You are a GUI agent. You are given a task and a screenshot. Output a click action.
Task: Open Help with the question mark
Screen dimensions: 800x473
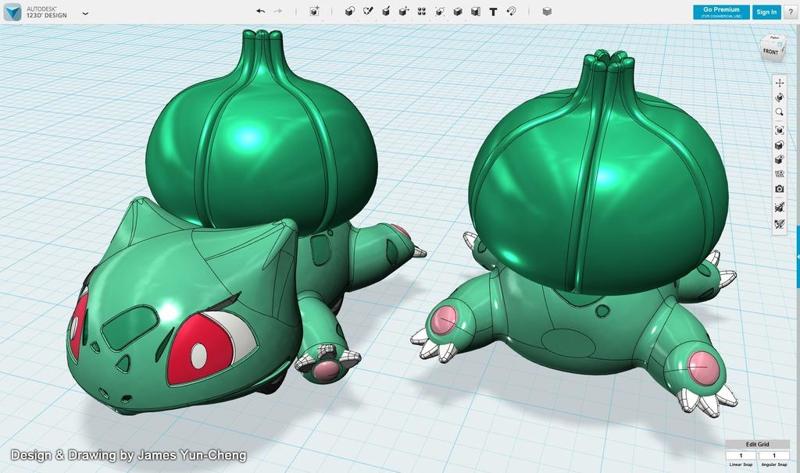click(790, 12)
